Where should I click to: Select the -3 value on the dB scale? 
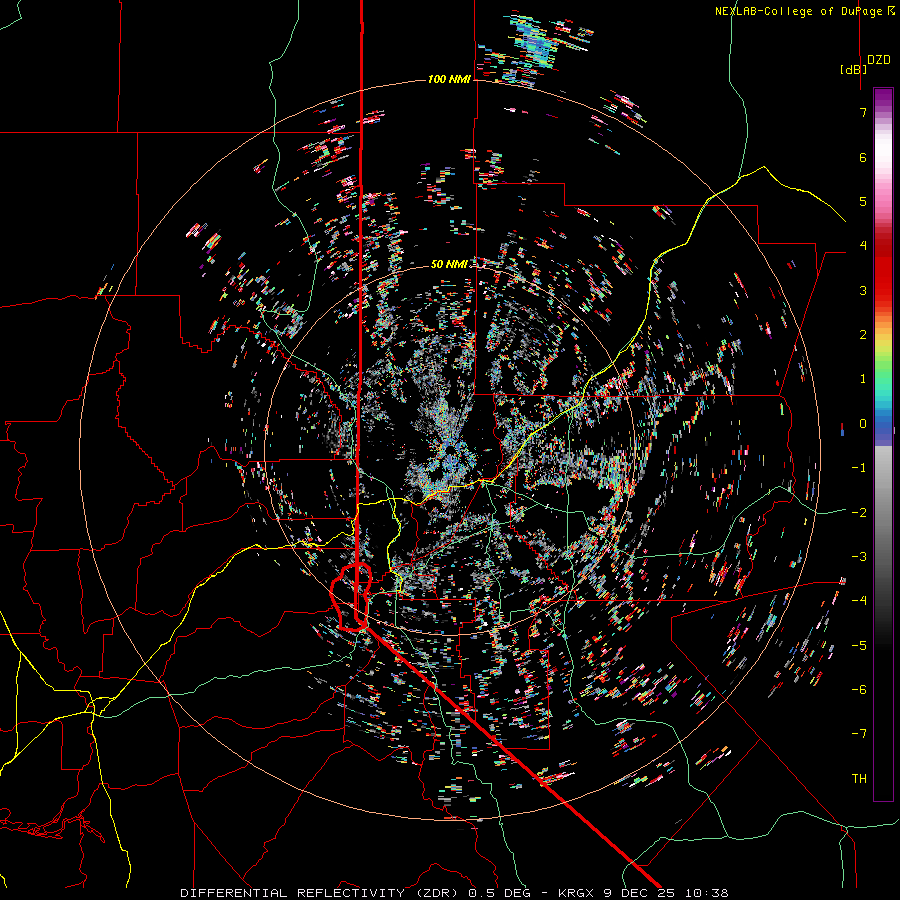click(859, 556)
